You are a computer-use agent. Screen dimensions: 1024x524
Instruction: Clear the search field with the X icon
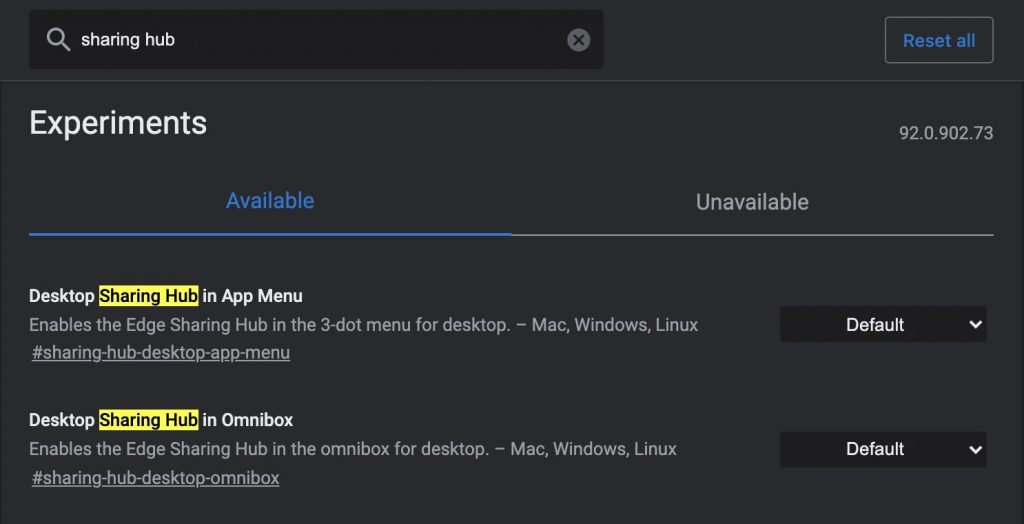click(x=578, y=40)
